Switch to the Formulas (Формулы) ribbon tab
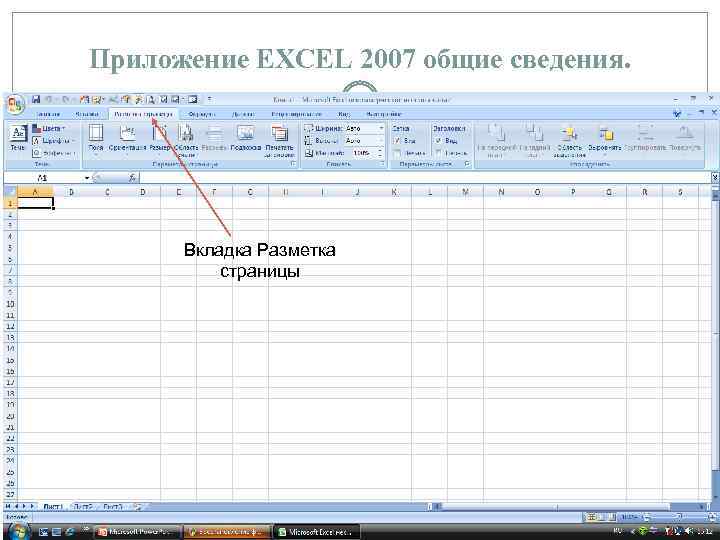Viewport: 720px width, 540px height. coord(201,114)
